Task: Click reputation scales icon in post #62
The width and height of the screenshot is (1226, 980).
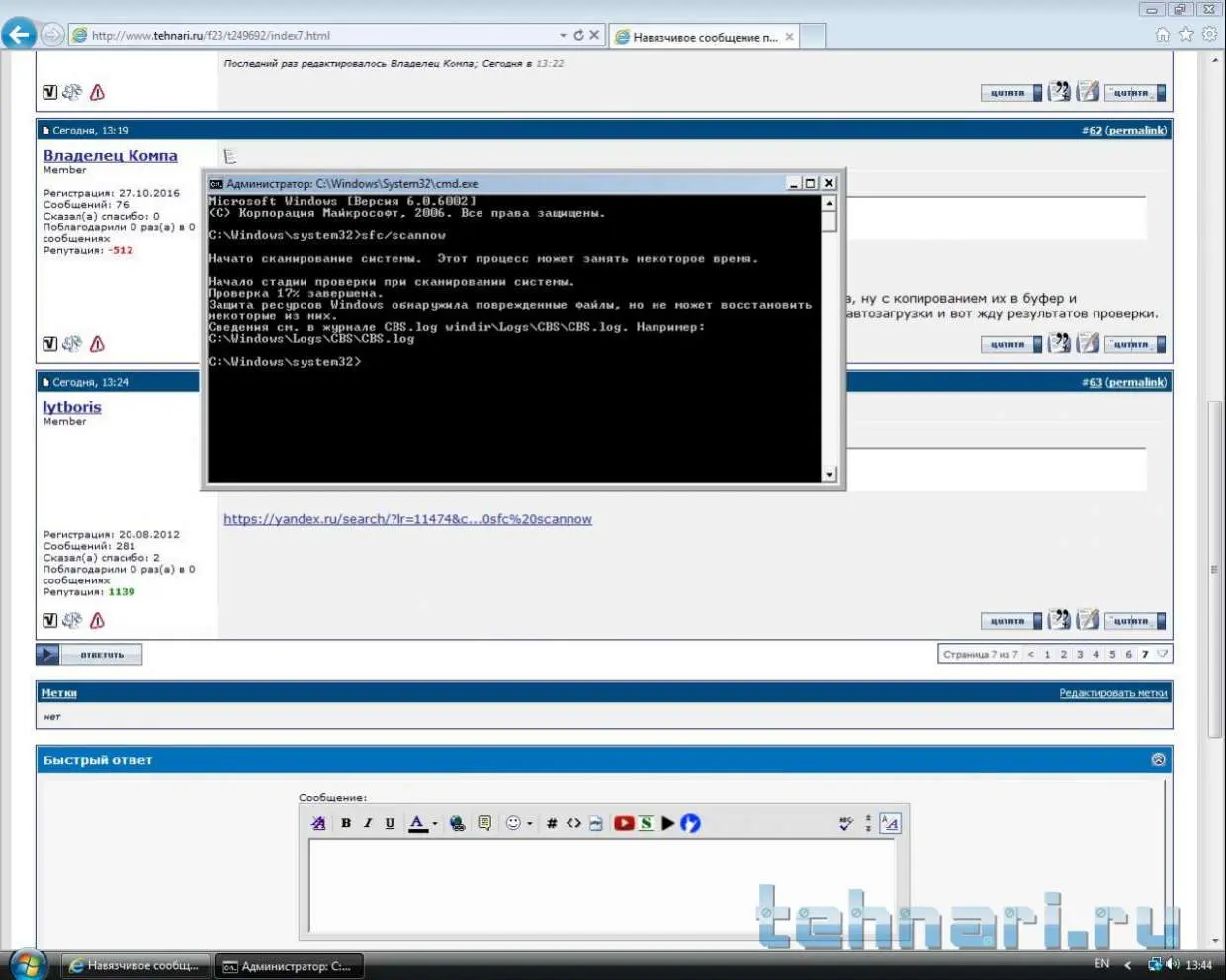Action: click(72, 344)
